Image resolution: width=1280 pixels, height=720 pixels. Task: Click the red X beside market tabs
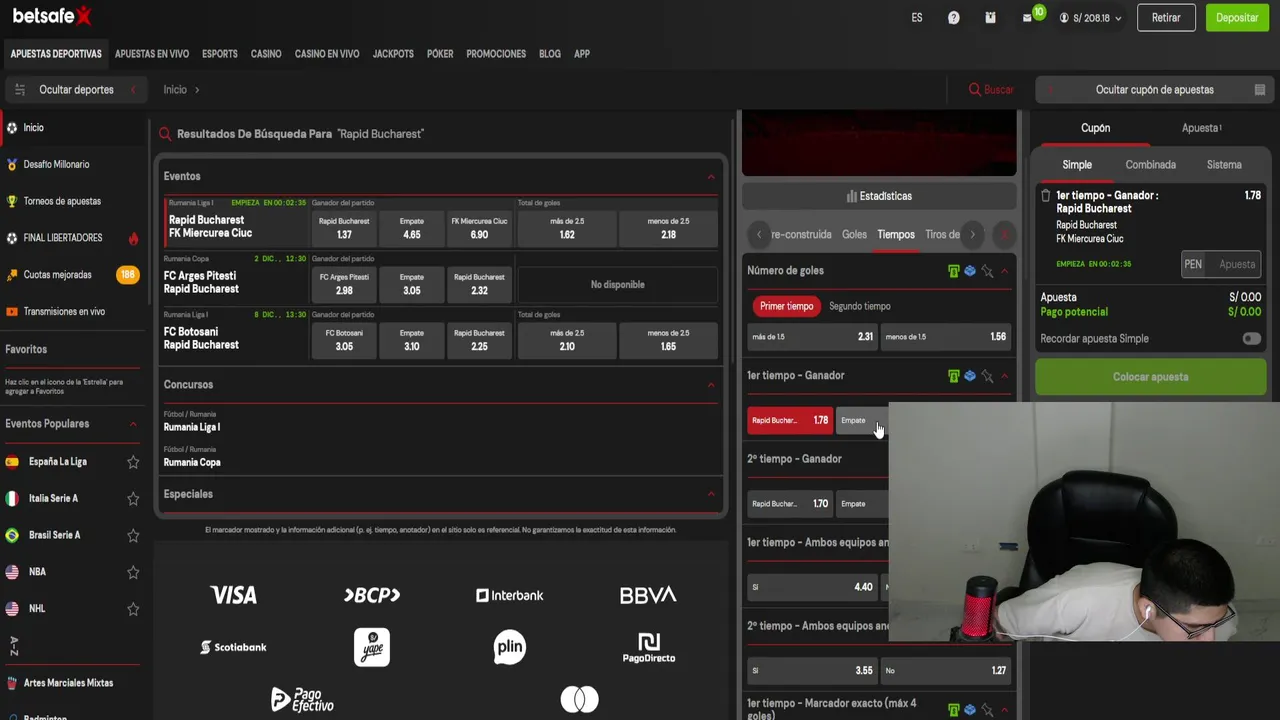tap(1004, 235)
